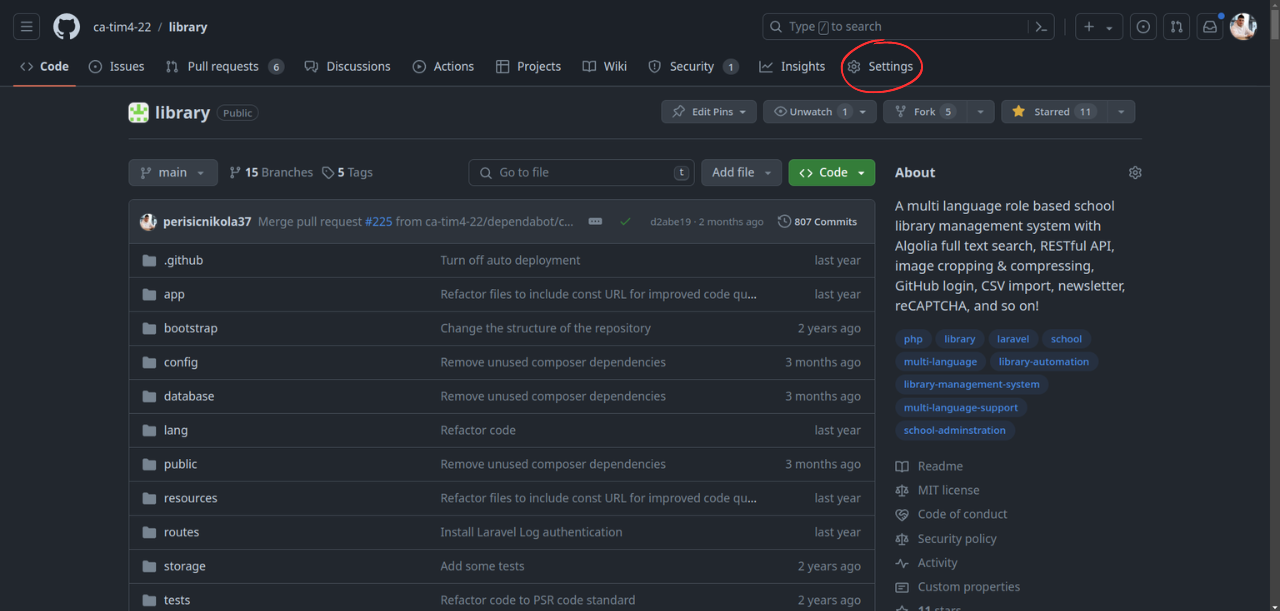The image size is (1280, 611).
Task: Open the About section gear icon
Action: 1135,172
